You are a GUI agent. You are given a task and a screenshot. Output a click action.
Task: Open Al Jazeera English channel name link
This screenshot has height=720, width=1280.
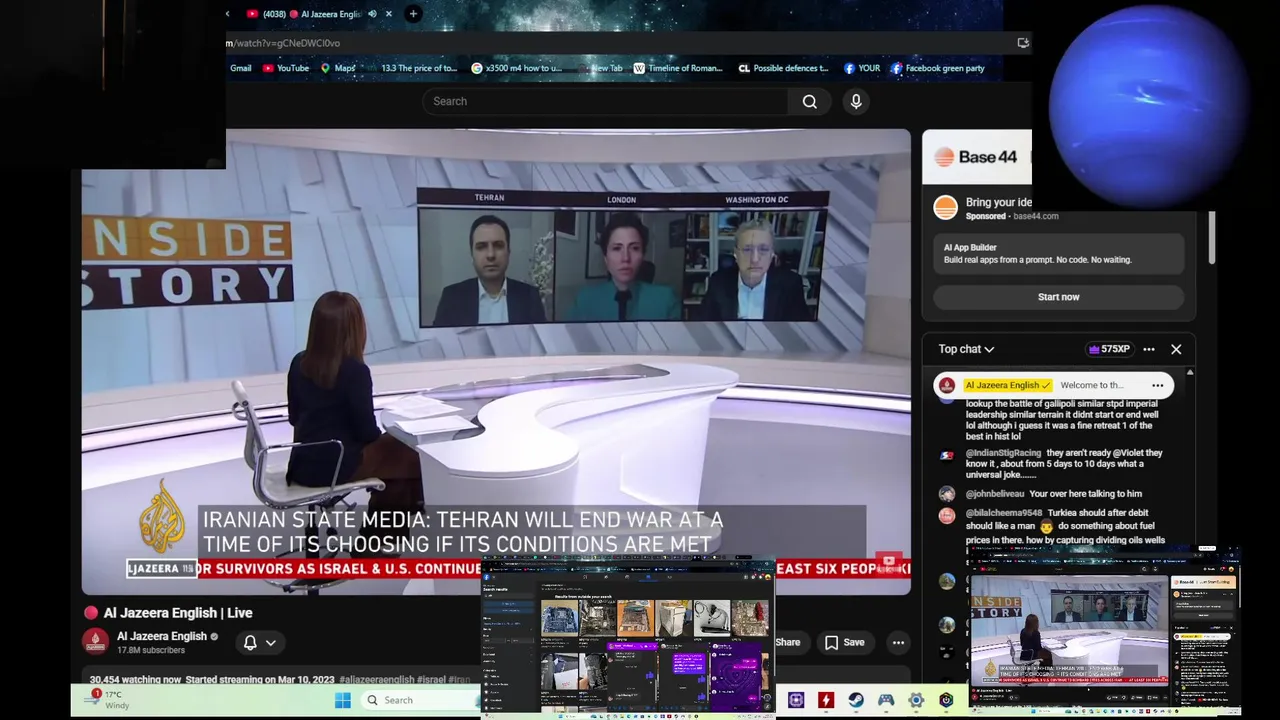coord(161,636)
